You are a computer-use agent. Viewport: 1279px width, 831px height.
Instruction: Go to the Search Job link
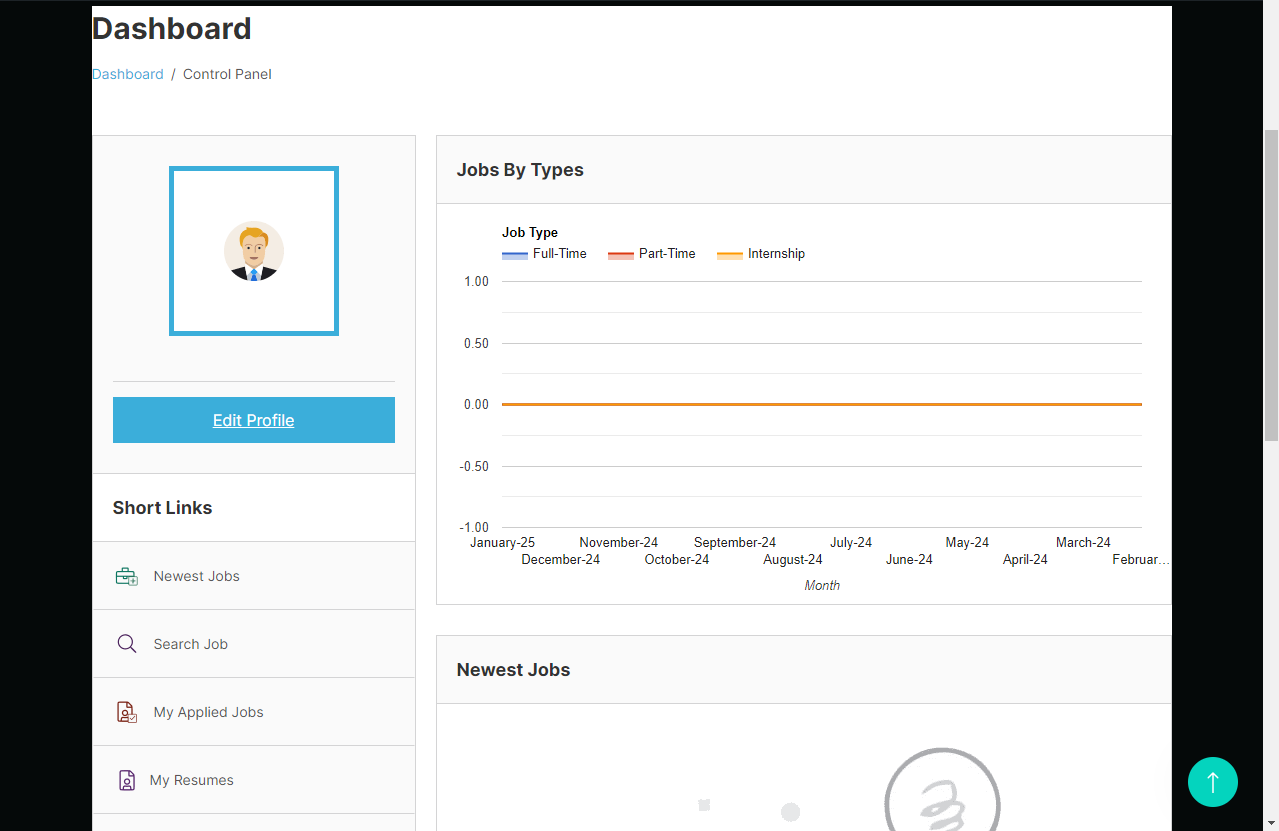(190, 644)
